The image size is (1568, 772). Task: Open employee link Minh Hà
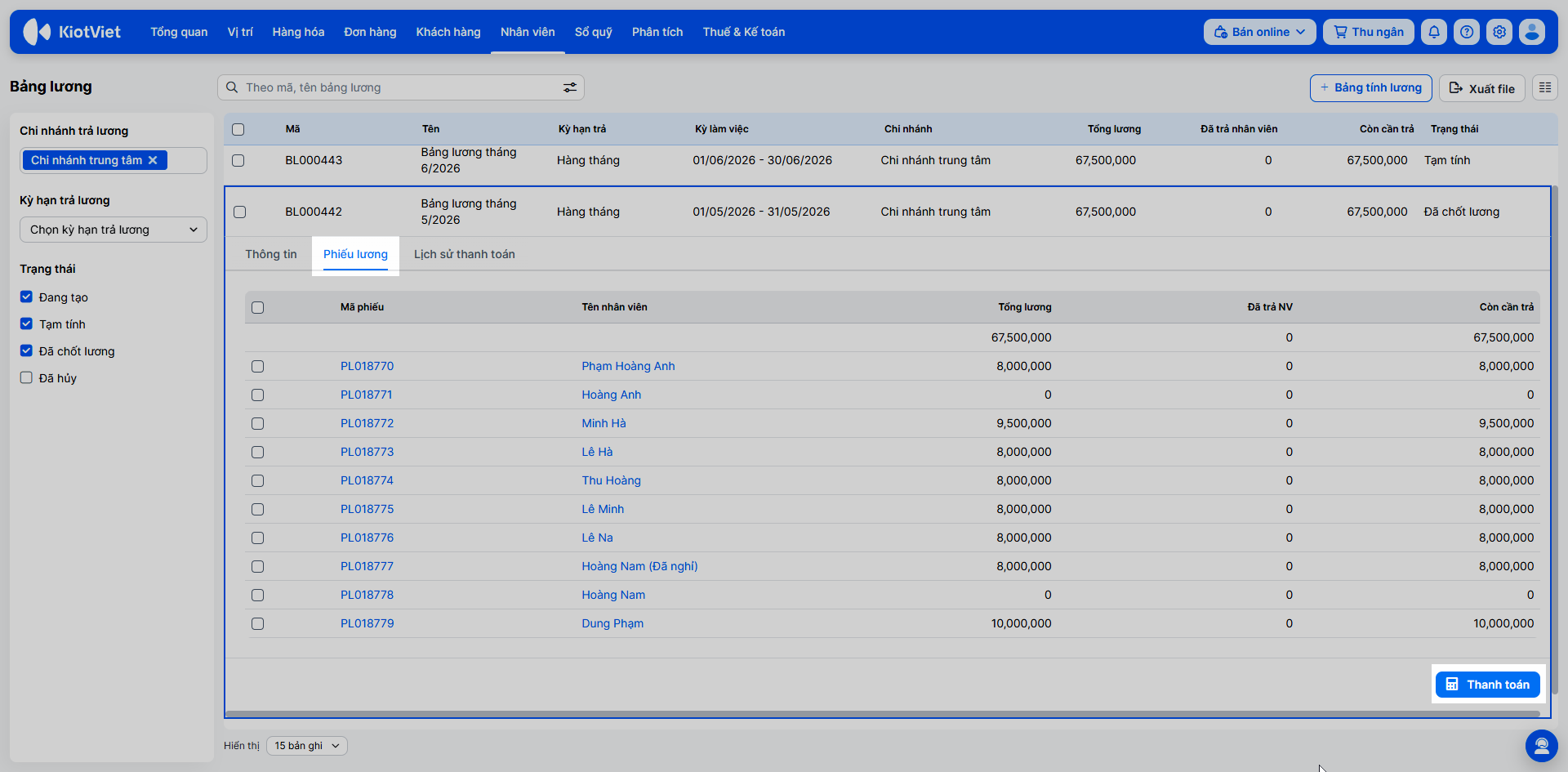[x=604, y=423]
